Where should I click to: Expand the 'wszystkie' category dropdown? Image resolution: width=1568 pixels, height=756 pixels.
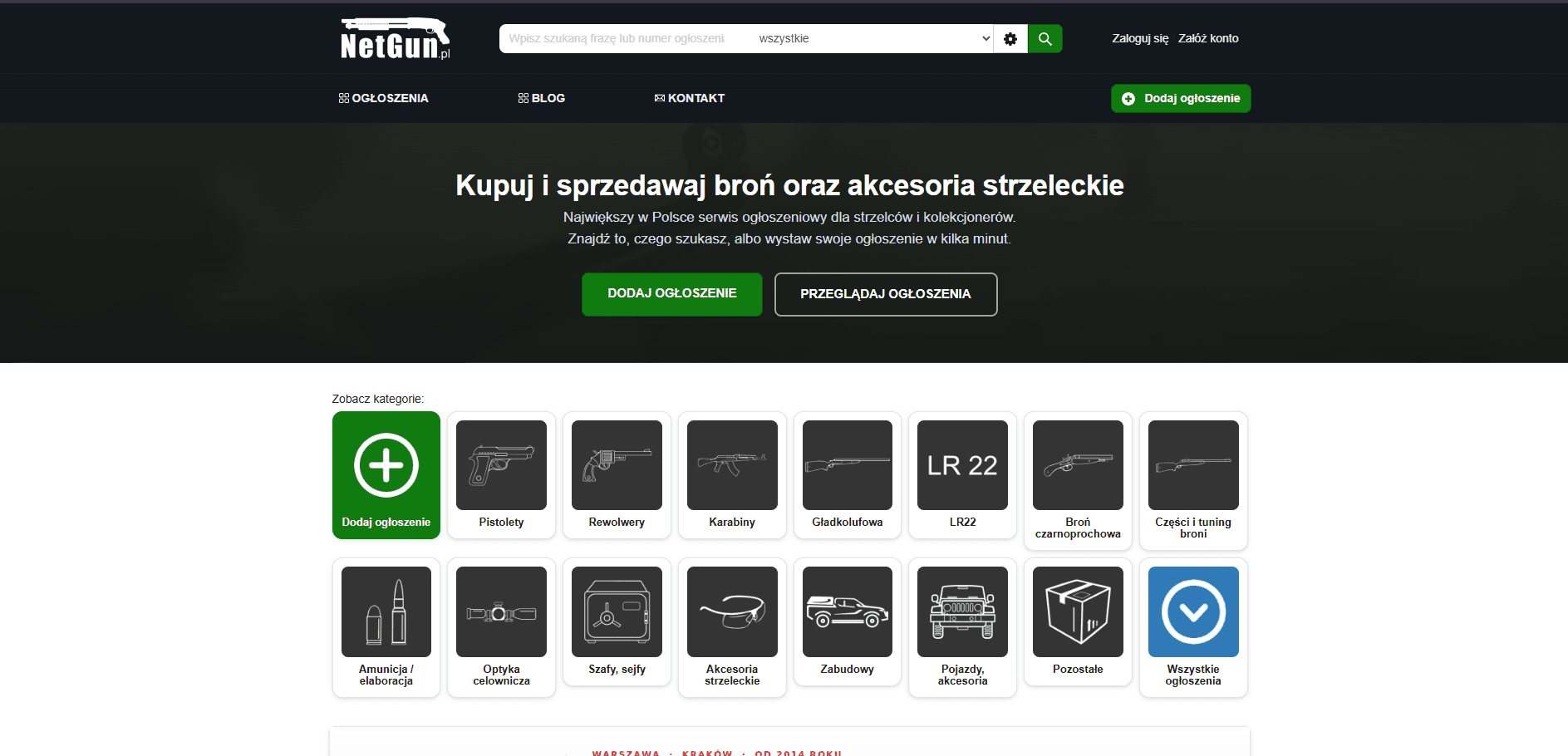872,39
